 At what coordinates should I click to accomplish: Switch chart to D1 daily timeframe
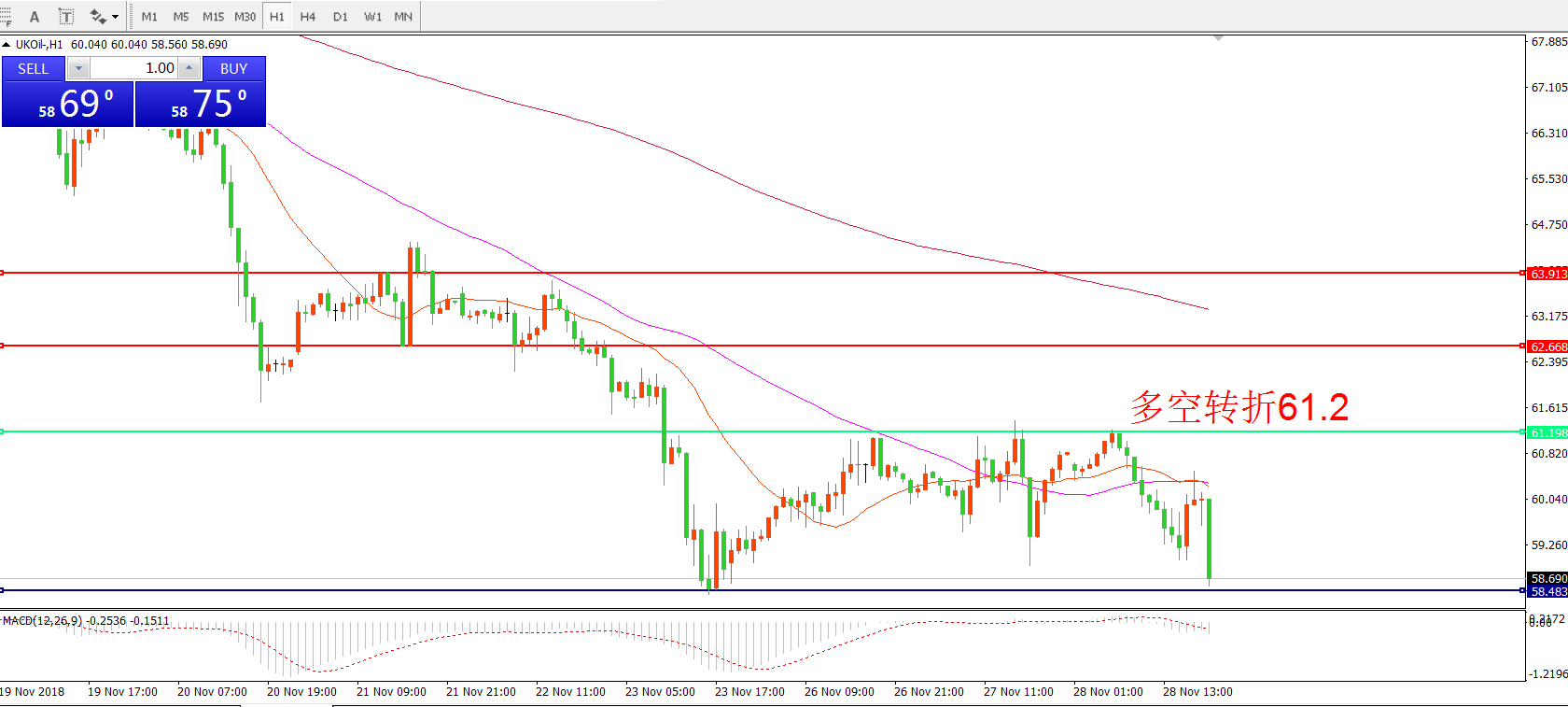341,17
